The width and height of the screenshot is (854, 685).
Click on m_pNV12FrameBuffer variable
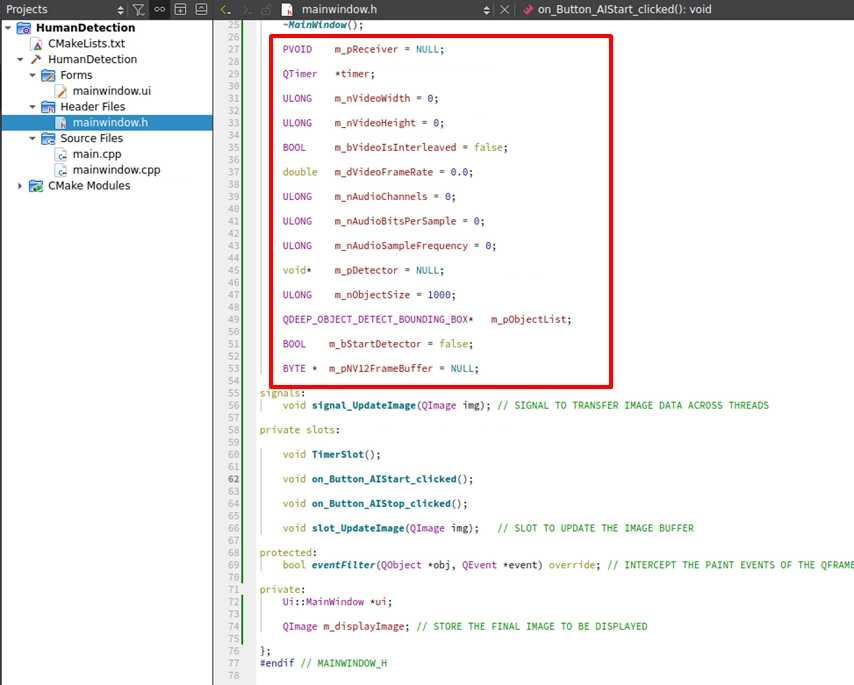pyautogui.click(x=381, y=368)
